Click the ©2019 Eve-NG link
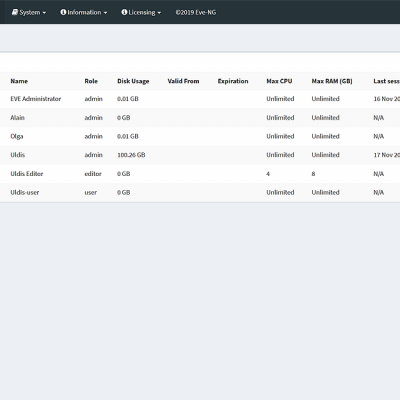 click(196, 12)
